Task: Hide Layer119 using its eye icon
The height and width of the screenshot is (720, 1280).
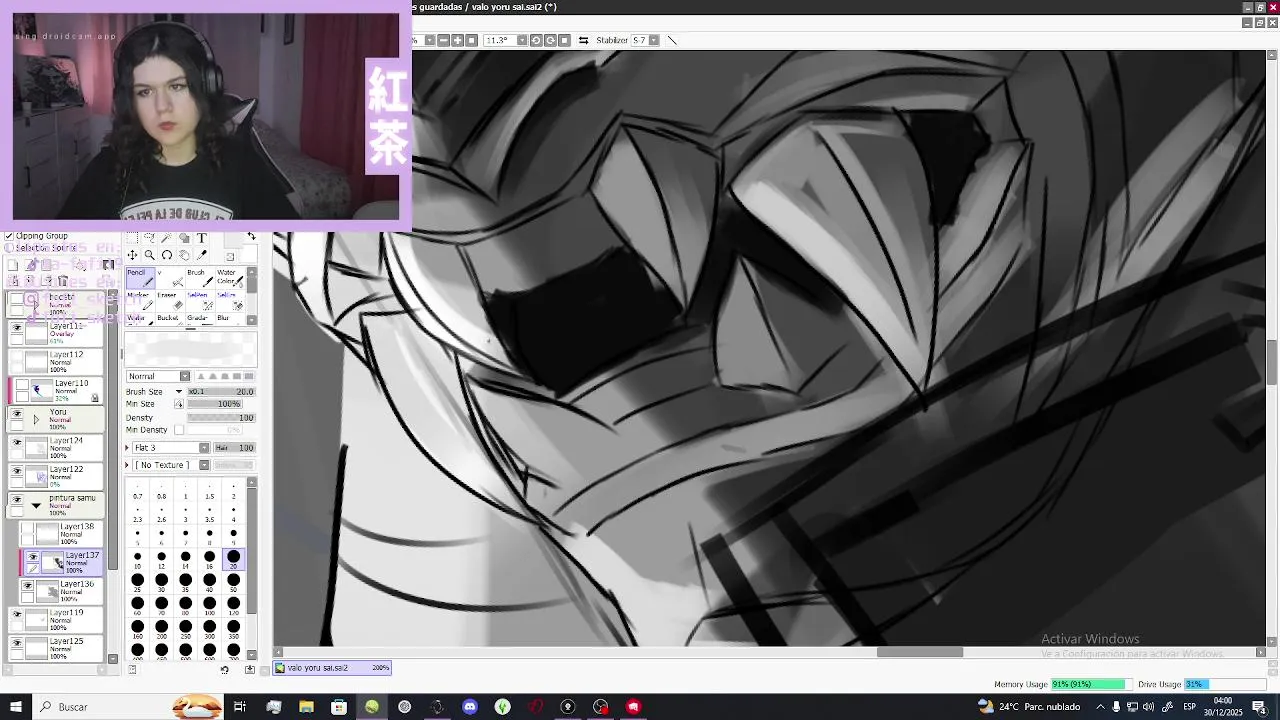Action: coord(16,614)
